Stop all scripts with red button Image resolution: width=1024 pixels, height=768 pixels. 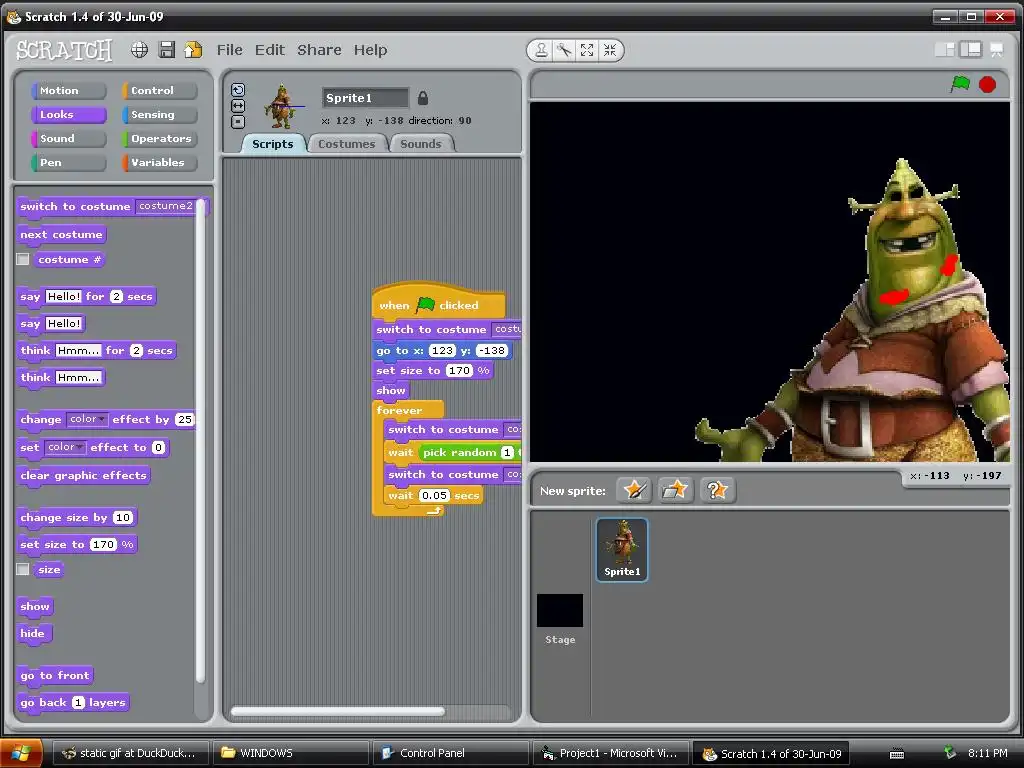(x=987, y=85)
